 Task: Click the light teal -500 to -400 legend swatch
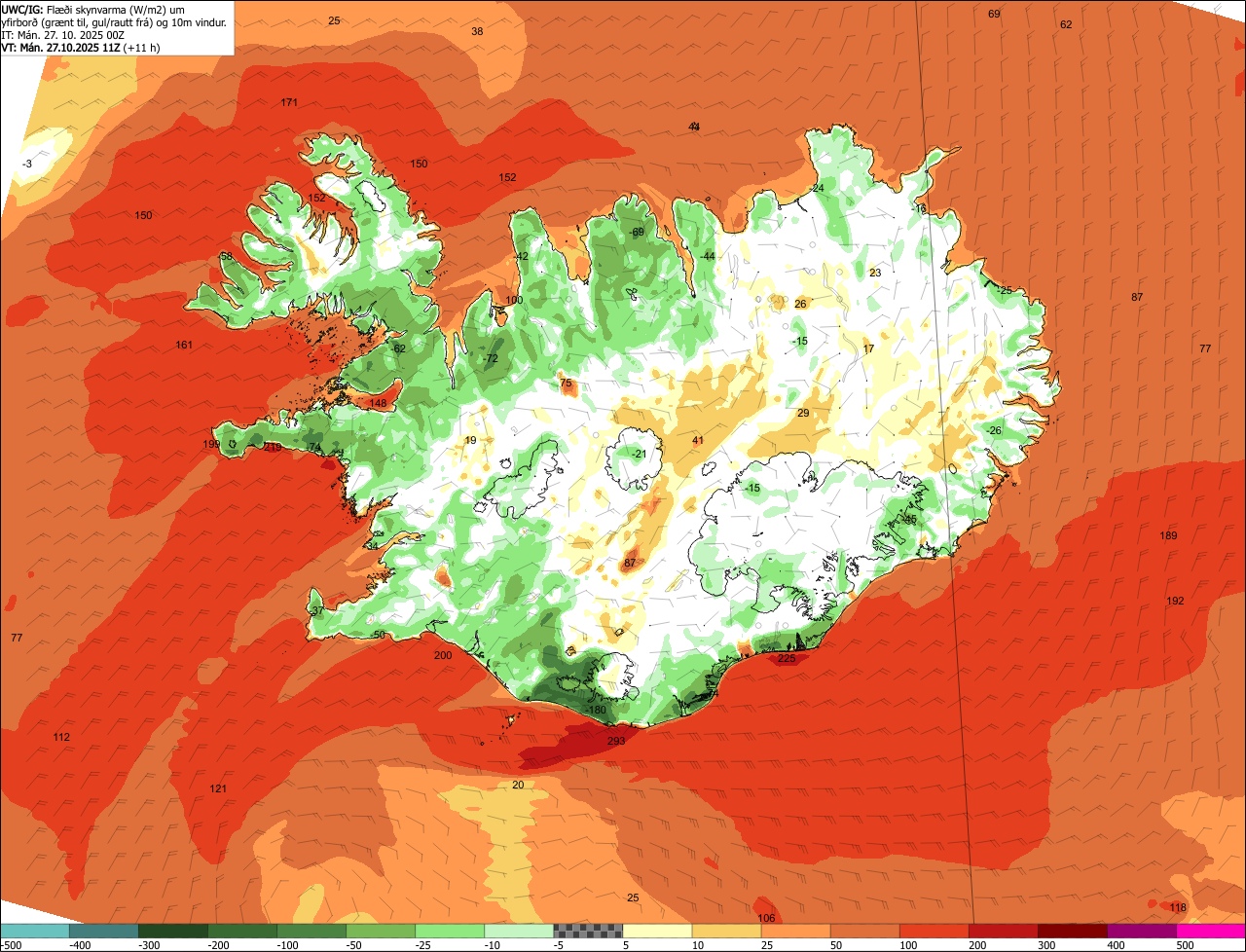[x=35, y=932]
